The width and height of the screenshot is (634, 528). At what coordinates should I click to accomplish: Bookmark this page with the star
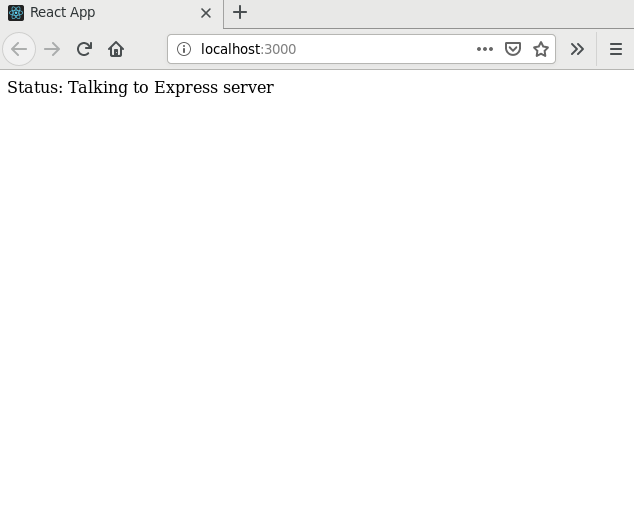coord(541,49)
